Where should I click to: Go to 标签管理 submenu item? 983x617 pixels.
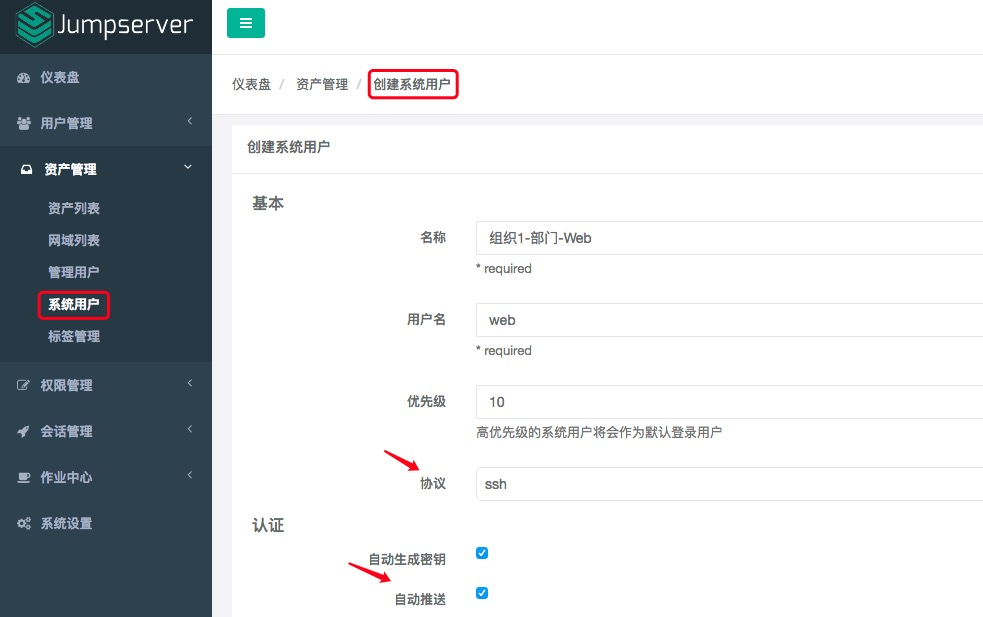74,337
